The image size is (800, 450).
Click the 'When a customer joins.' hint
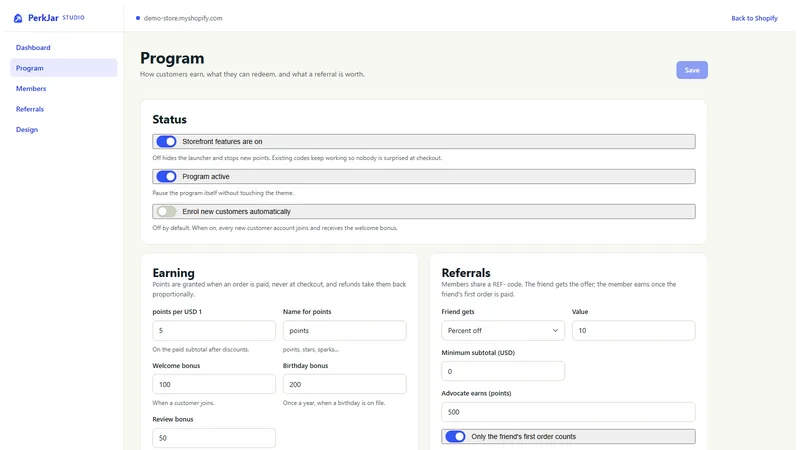(183, 403)
